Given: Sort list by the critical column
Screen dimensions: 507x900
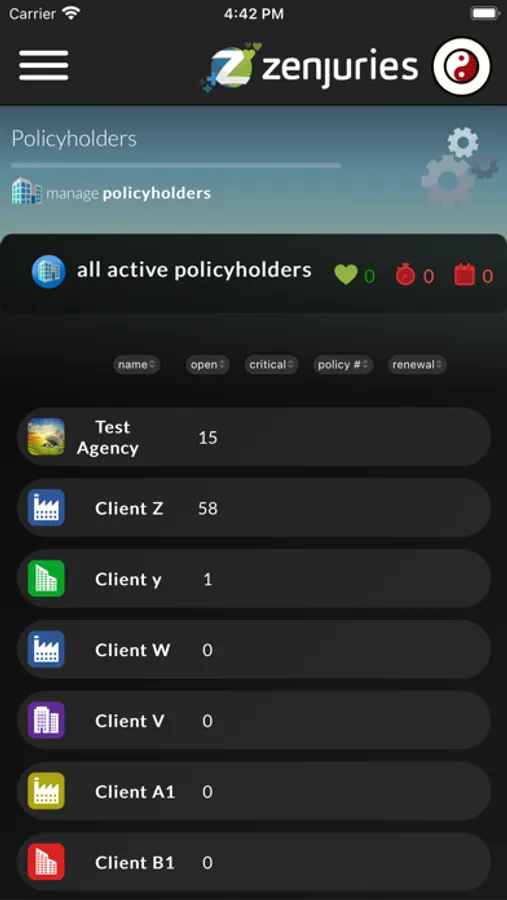Looking at the screenshot, I should tap(272, 364).
